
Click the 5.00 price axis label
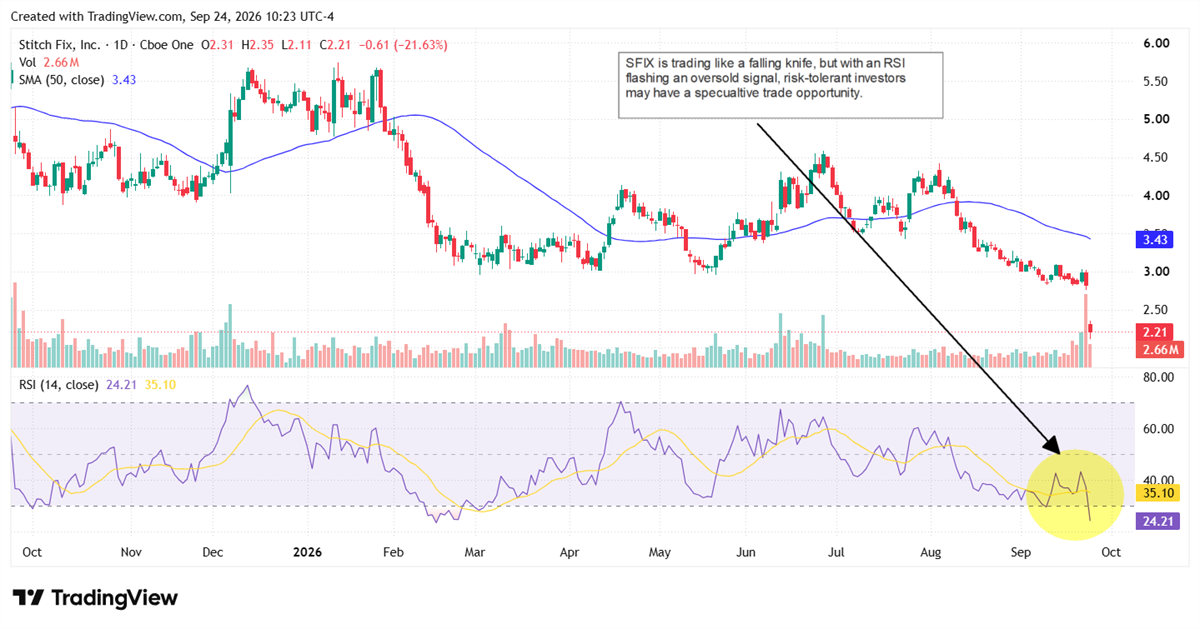(1157, 119)
